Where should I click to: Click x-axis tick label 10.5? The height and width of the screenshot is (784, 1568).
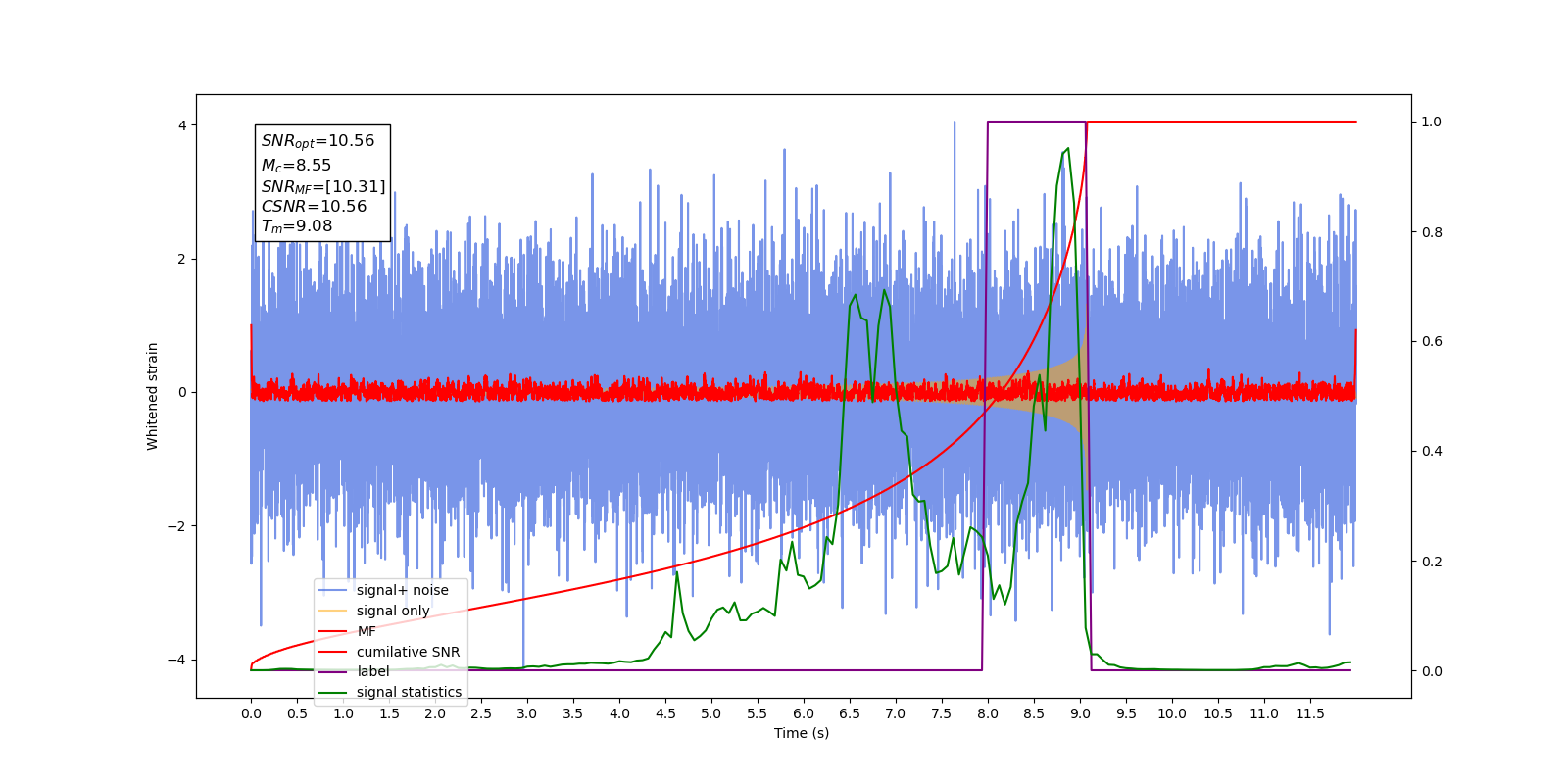[1218, 713]
